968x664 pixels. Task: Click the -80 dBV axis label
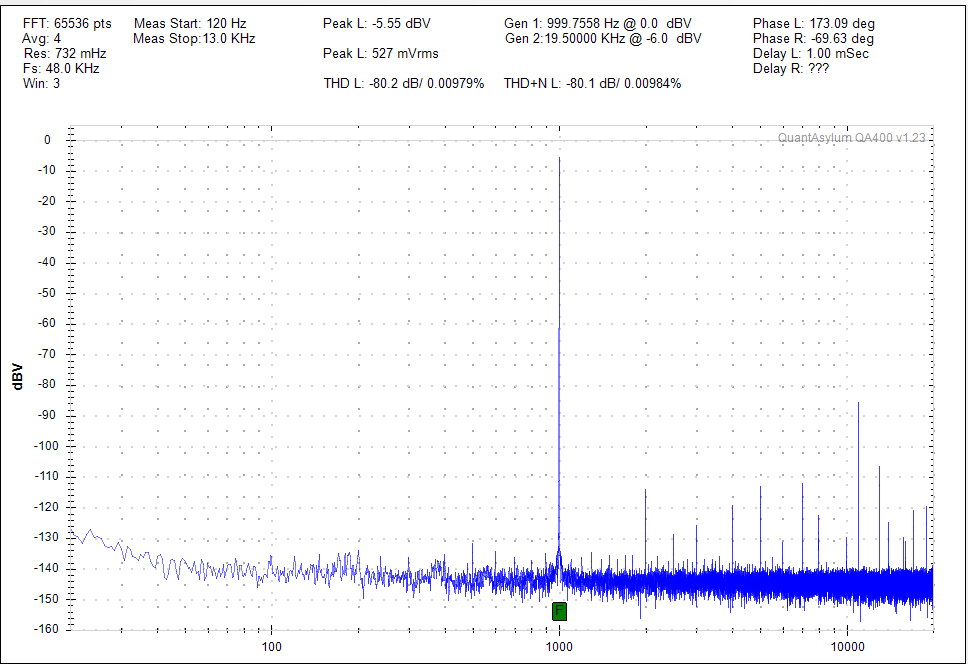click(47, 384)
